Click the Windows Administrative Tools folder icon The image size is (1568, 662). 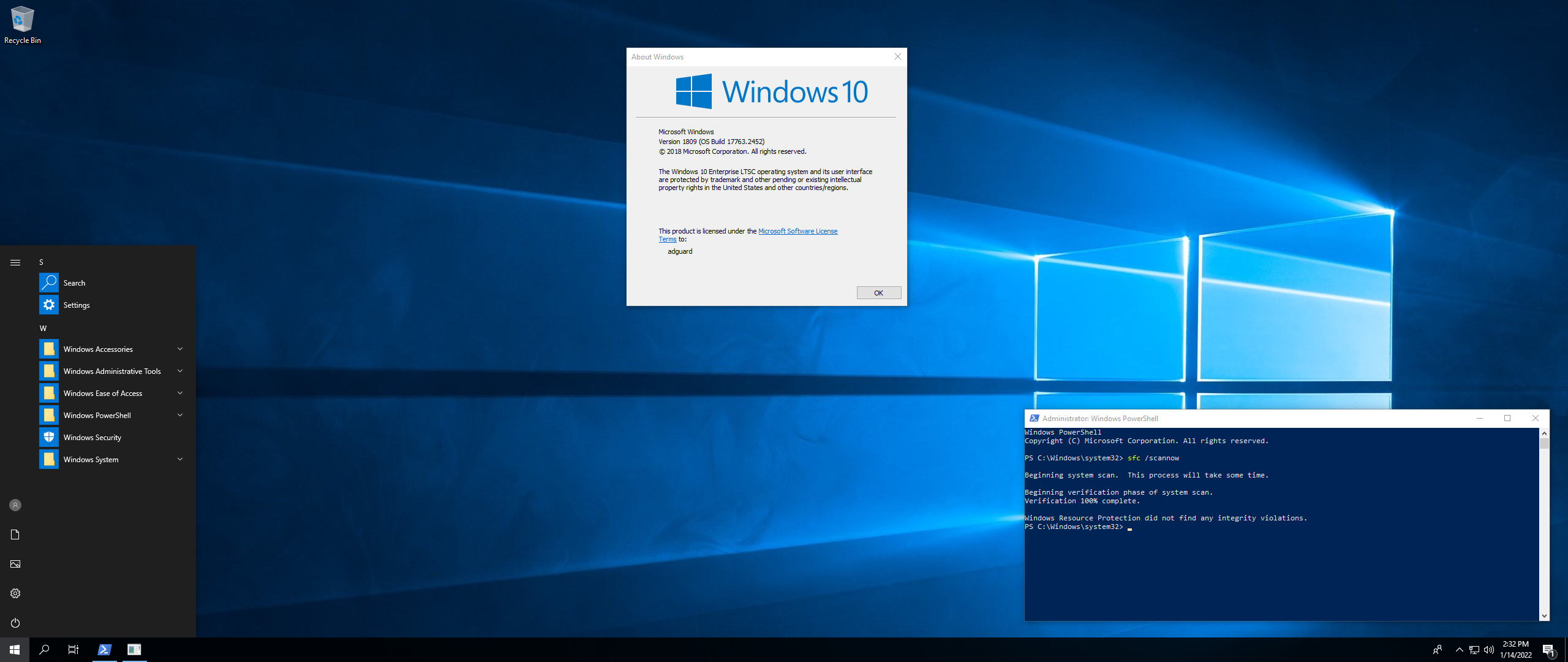[49, 371]
